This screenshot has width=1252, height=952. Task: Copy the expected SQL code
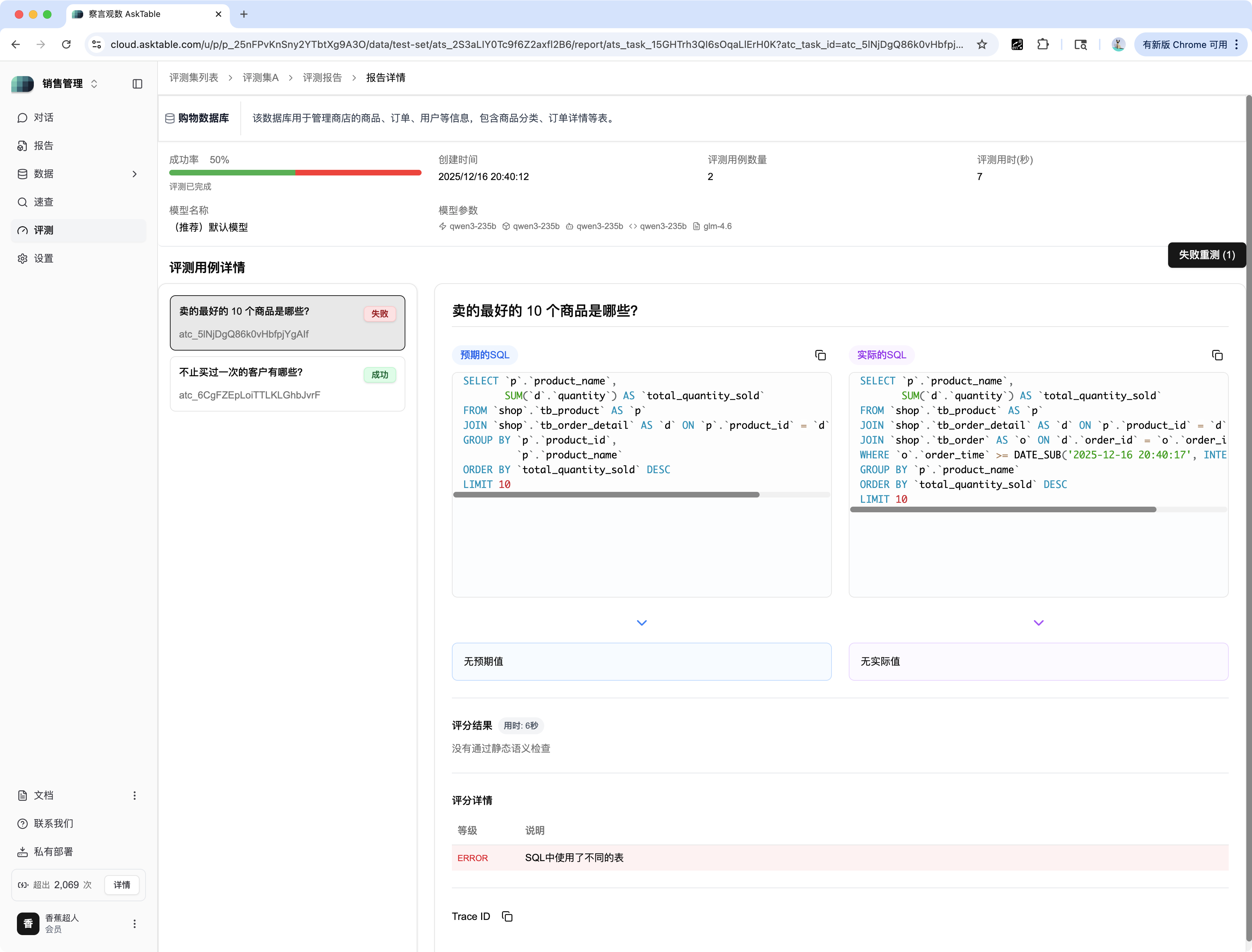click(x=820, y=355)
